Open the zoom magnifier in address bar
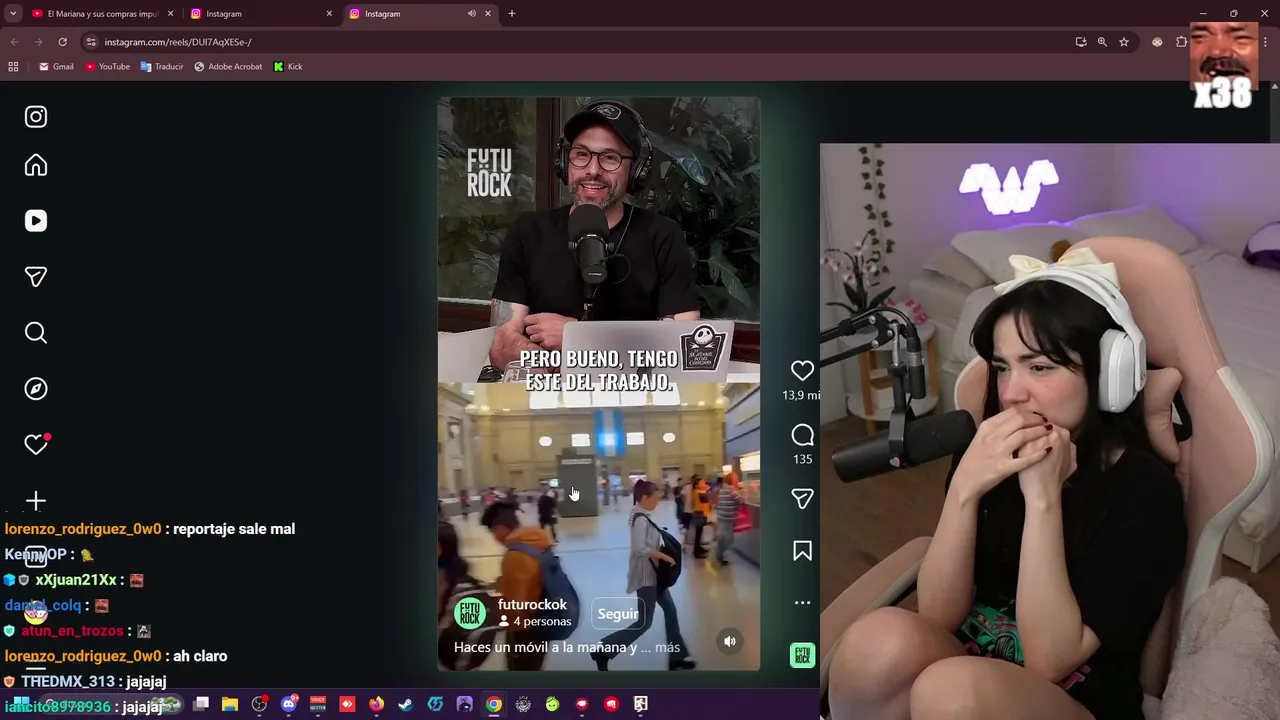The height and width of the screenshot is (720, 1280). coord(1102,42)
